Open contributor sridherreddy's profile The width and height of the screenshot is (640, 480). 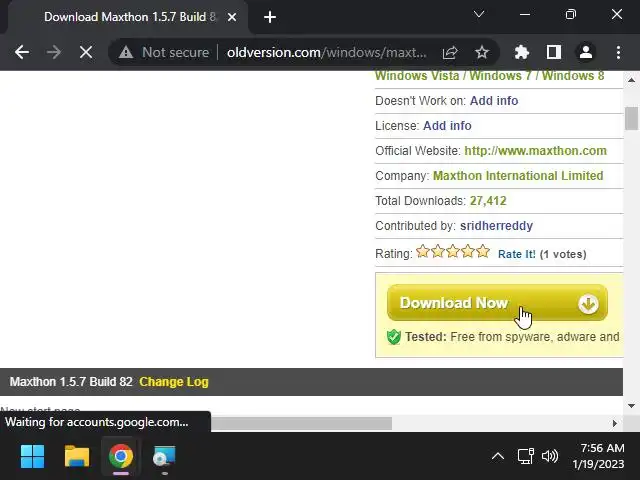(496, 226)
